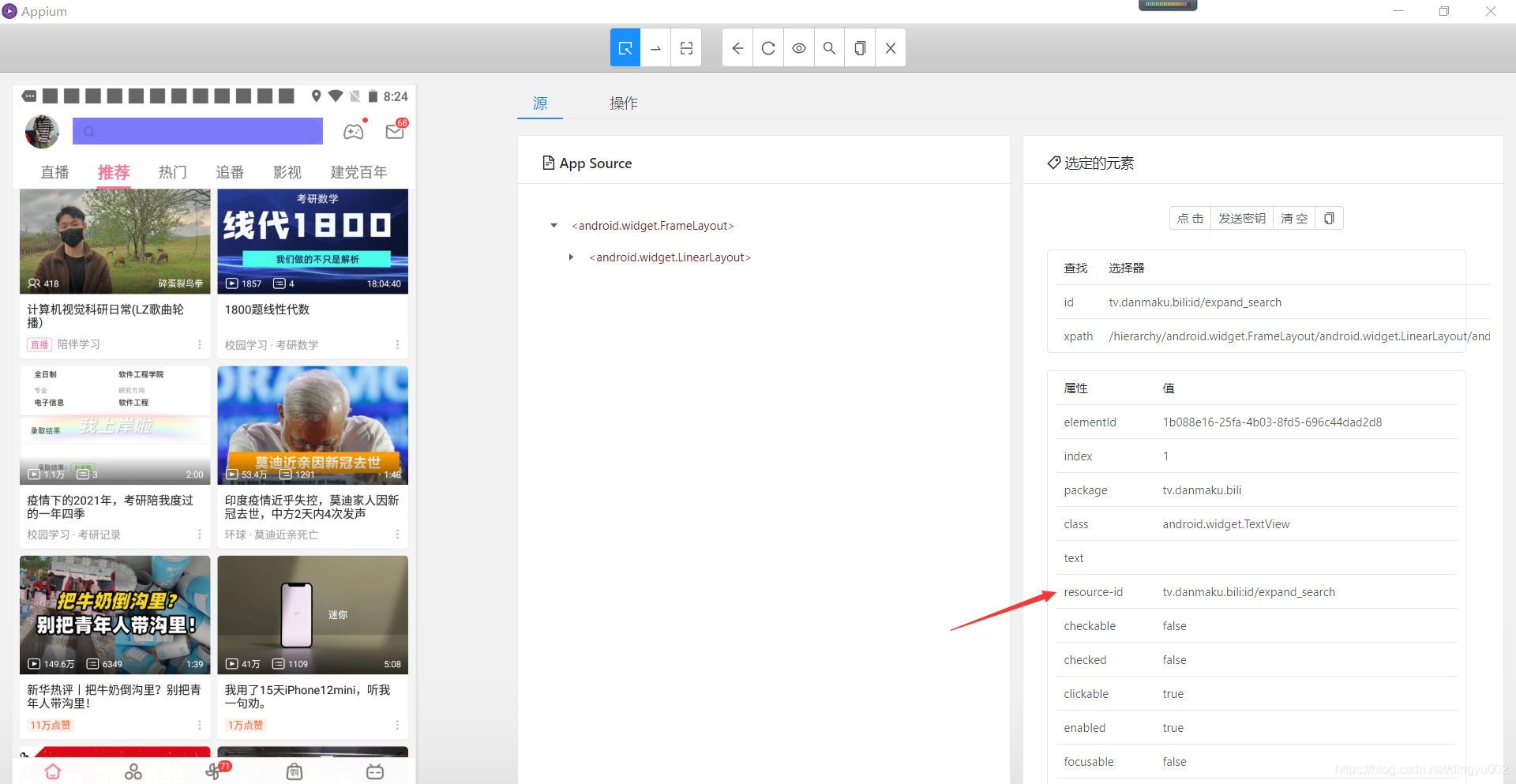Click the Back arrow toolbar button
The width and height of the screenshot is (1516, 784).
(737, 48)
